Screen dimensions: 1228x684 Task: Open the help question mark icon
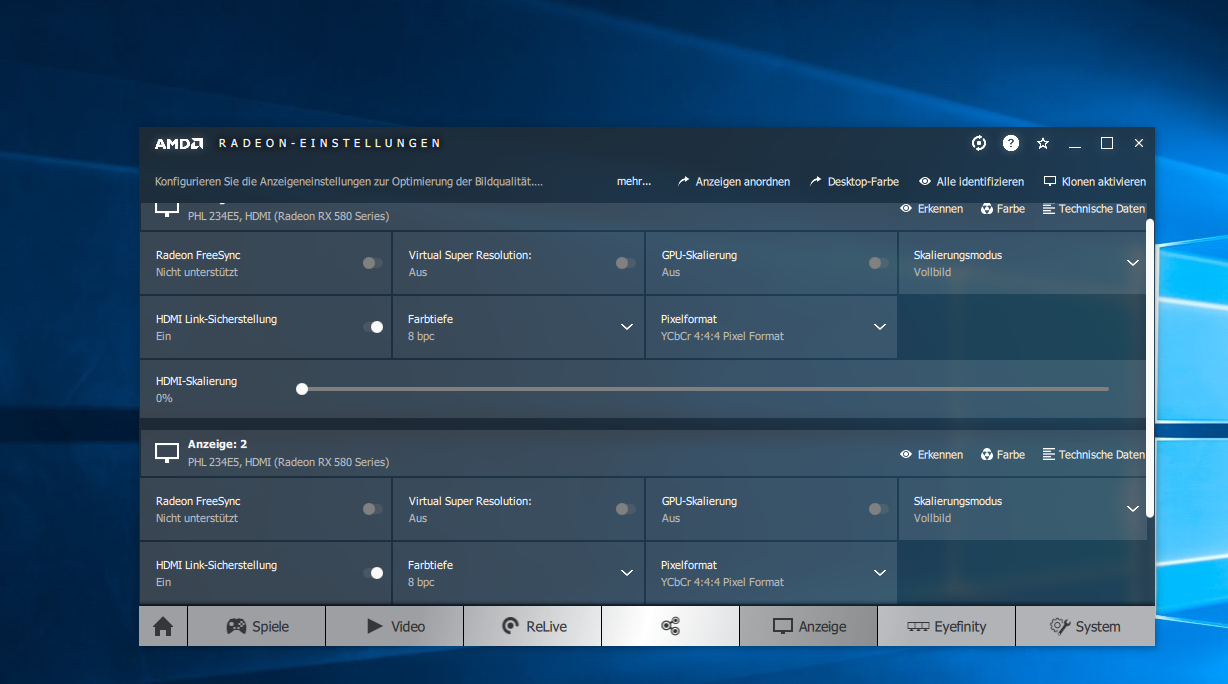[x=1011, y=143]
